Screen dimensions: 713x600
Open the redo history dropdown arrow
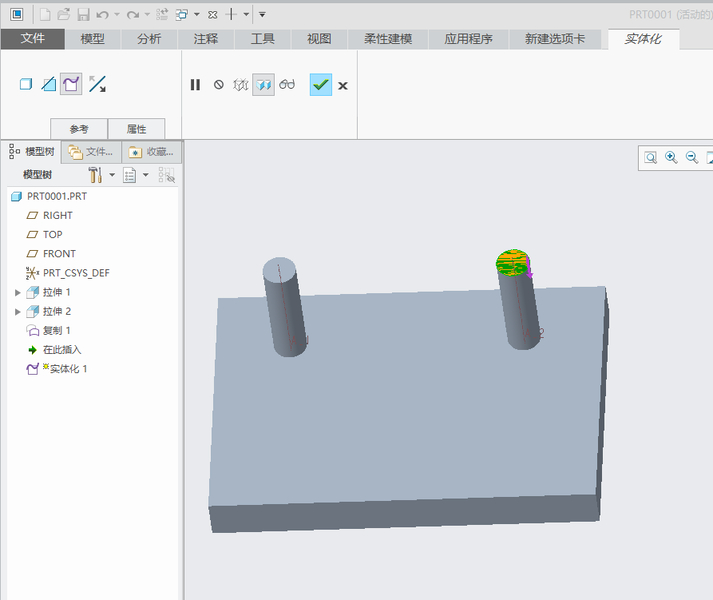tap(147, 15)
